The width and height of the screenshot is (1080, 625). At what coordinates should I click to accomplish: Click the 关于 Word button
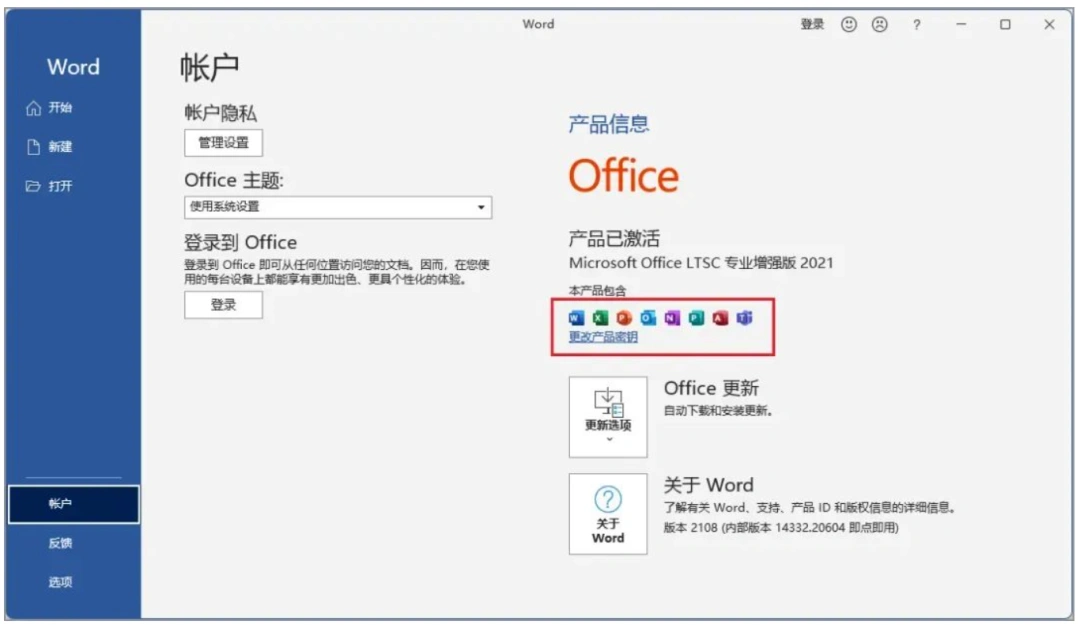(x=608, y=514)
